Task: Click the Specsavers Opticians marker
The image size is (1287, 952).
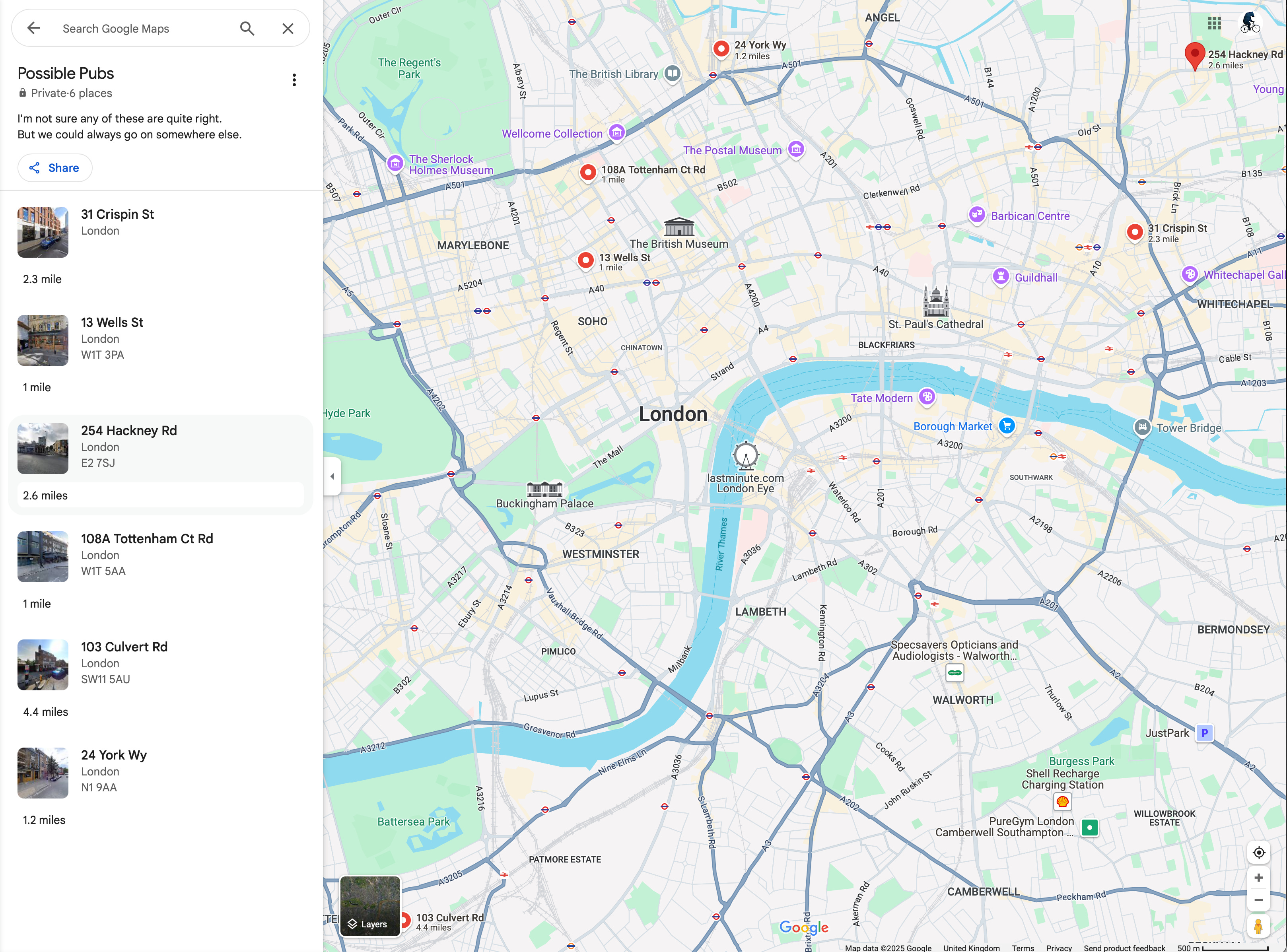Action: [x=955, y=673]
